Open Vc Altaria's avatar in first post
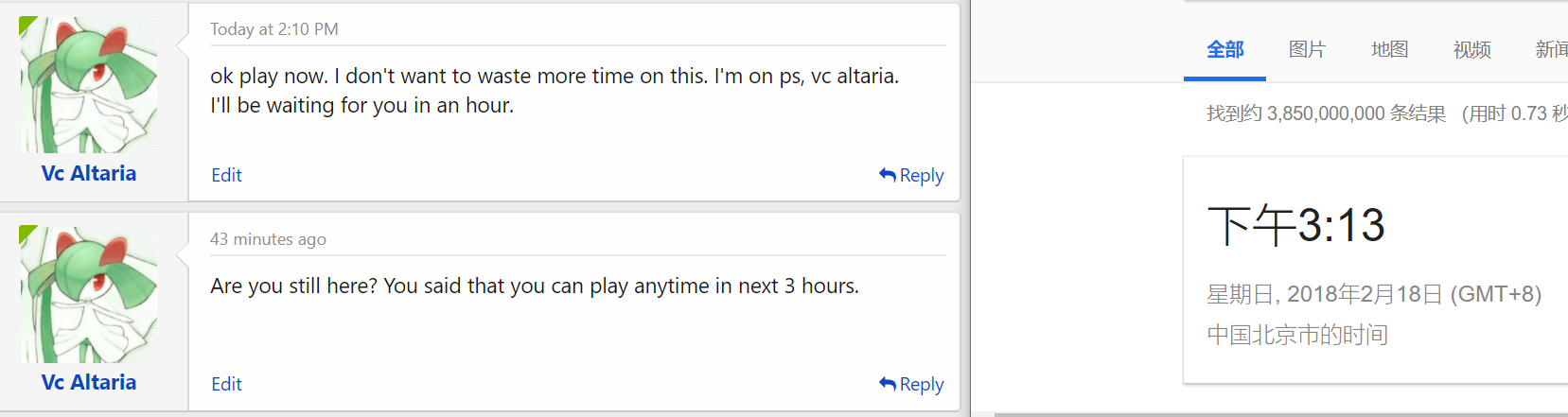Screen dimensions: 1568x417 [89, 85]
